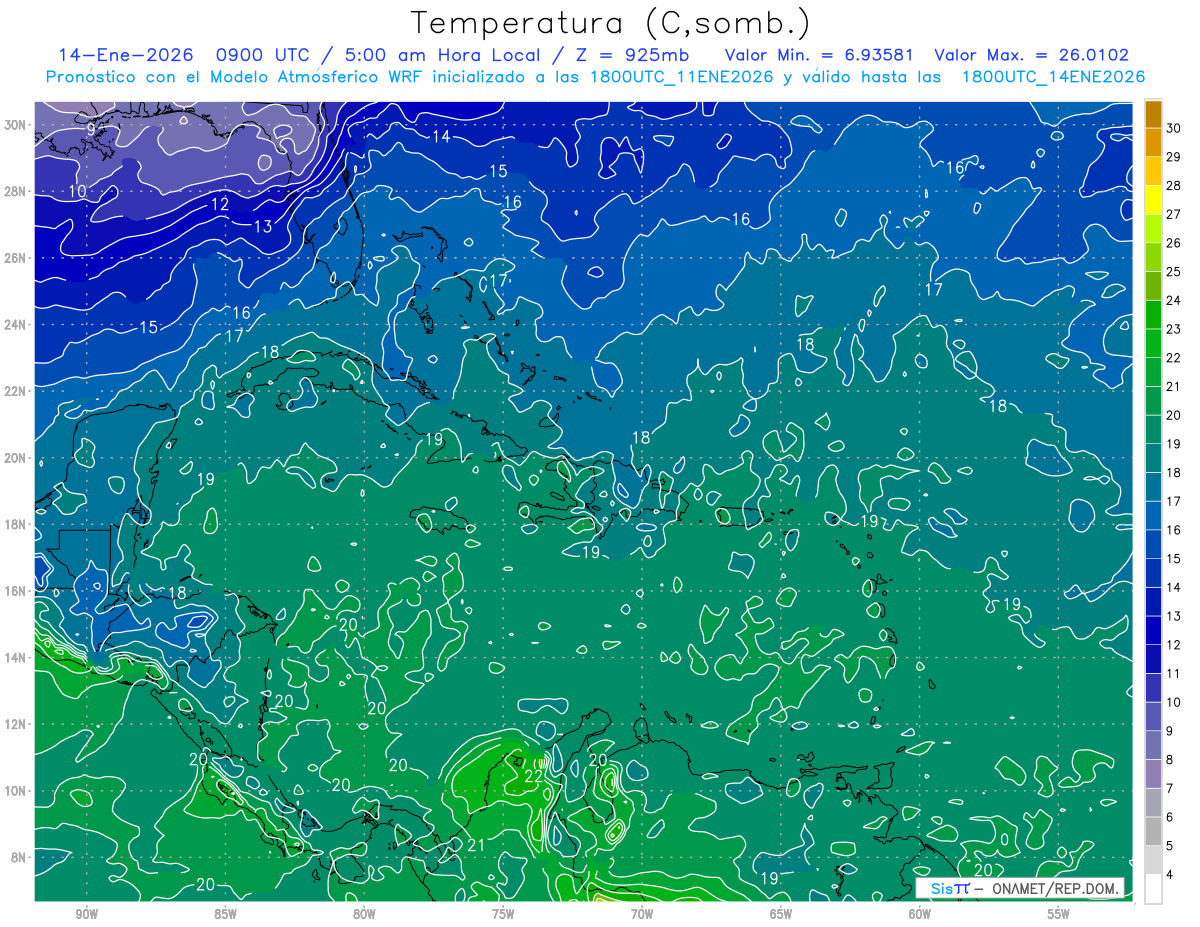The height and width of the screenshot is (927, 1200).
Task: Click the '75W' longitude axis label
Action: 503,914
